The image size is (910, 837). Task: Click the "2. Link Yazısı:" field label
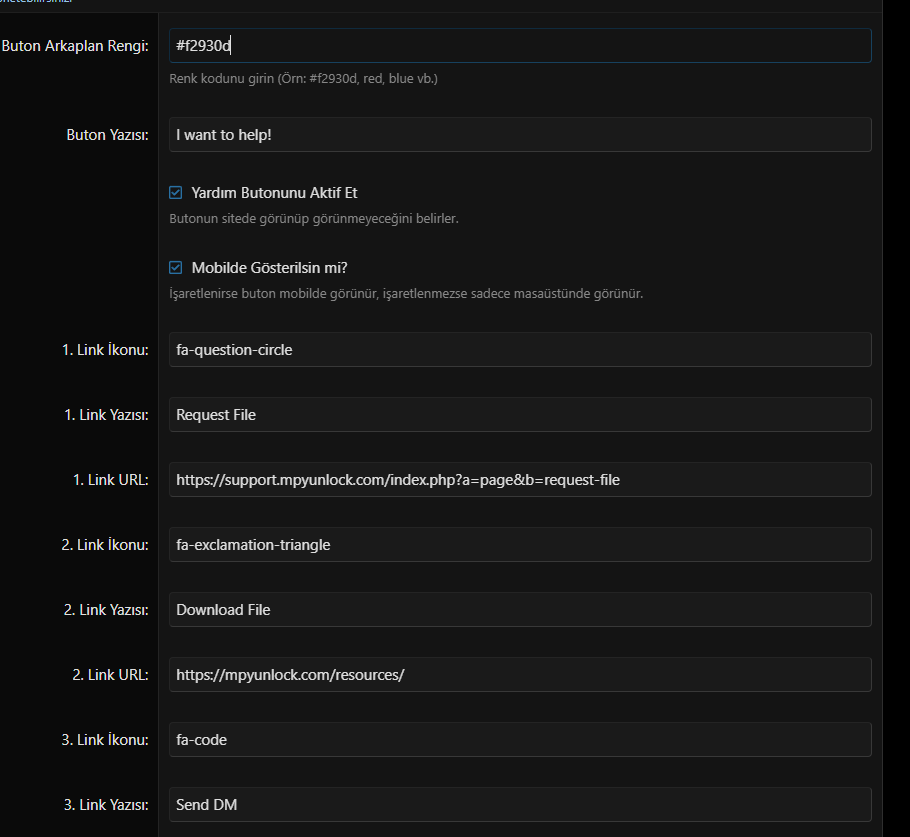click(x=106, y=610)
